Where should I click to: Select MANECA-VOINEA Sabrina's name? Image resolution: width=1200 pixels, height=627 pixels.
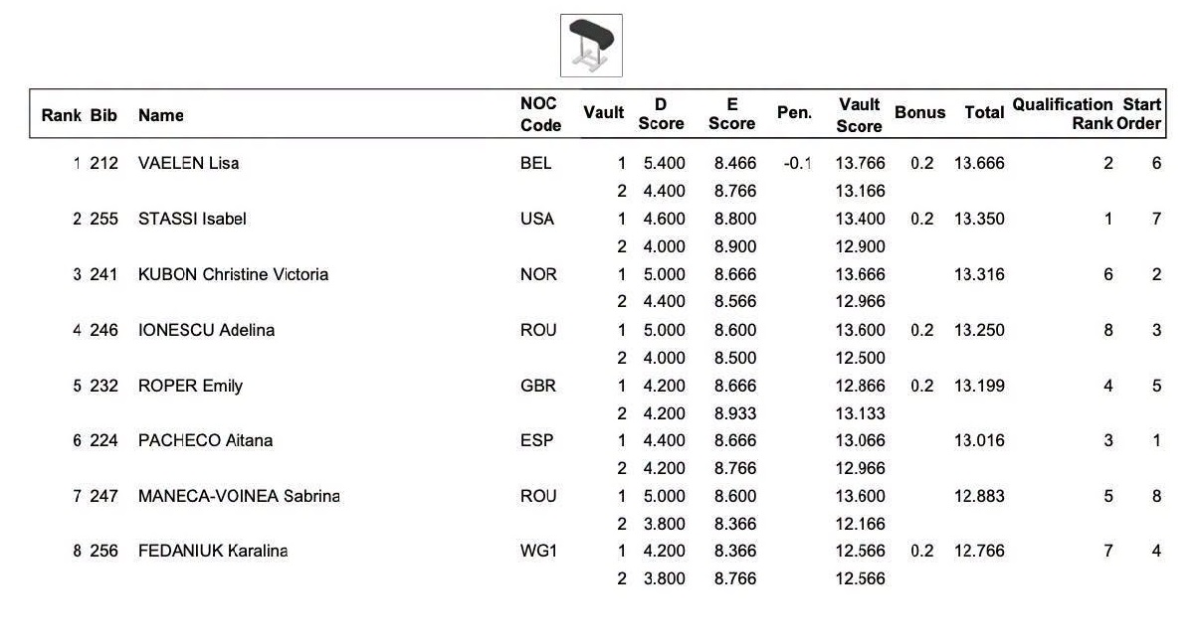click(238, 490)
